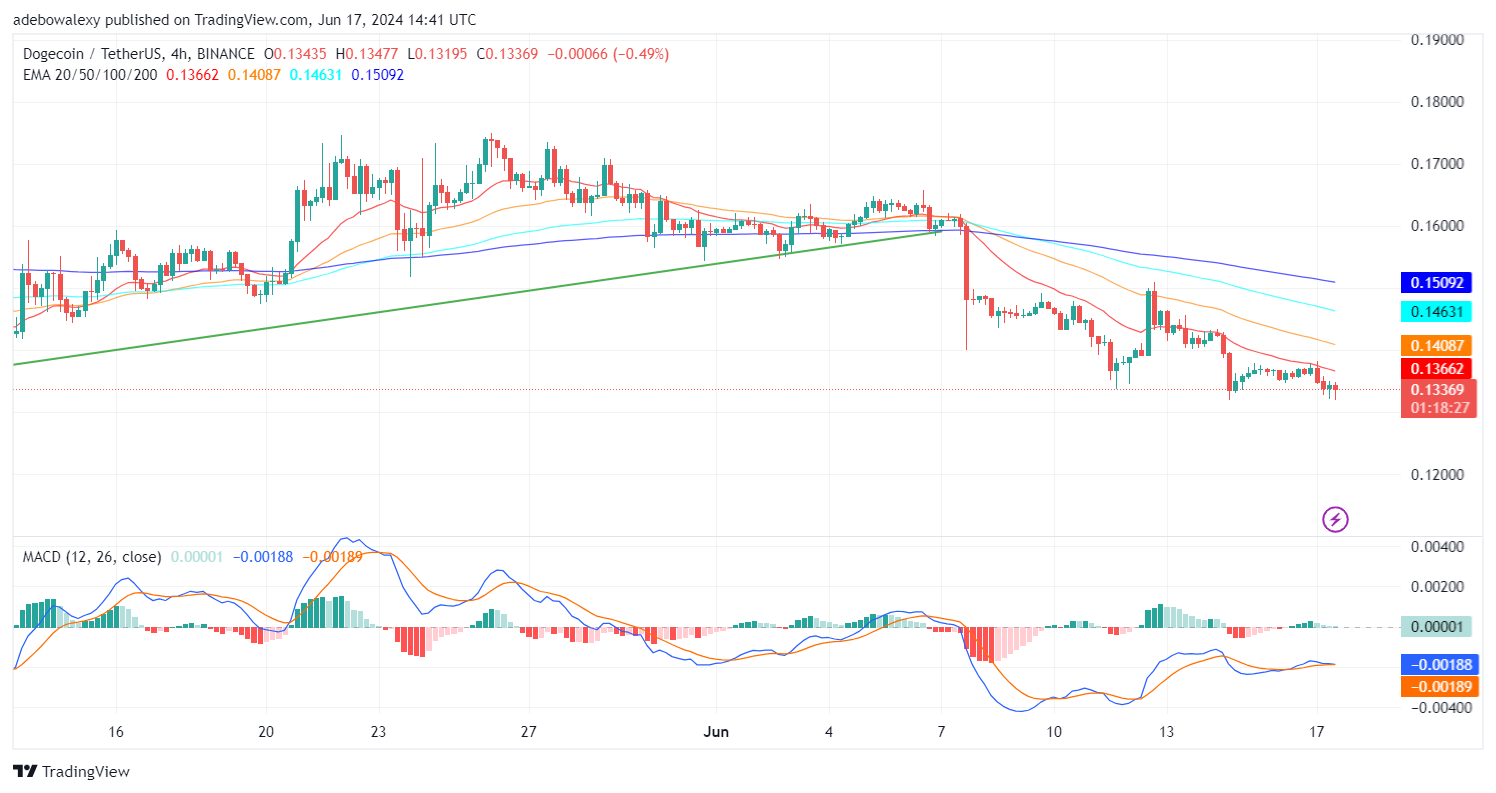This screenshot has width=1496, height=793.
Task: Click the TradingView logo at bottom left
Action: pos(71,772)
